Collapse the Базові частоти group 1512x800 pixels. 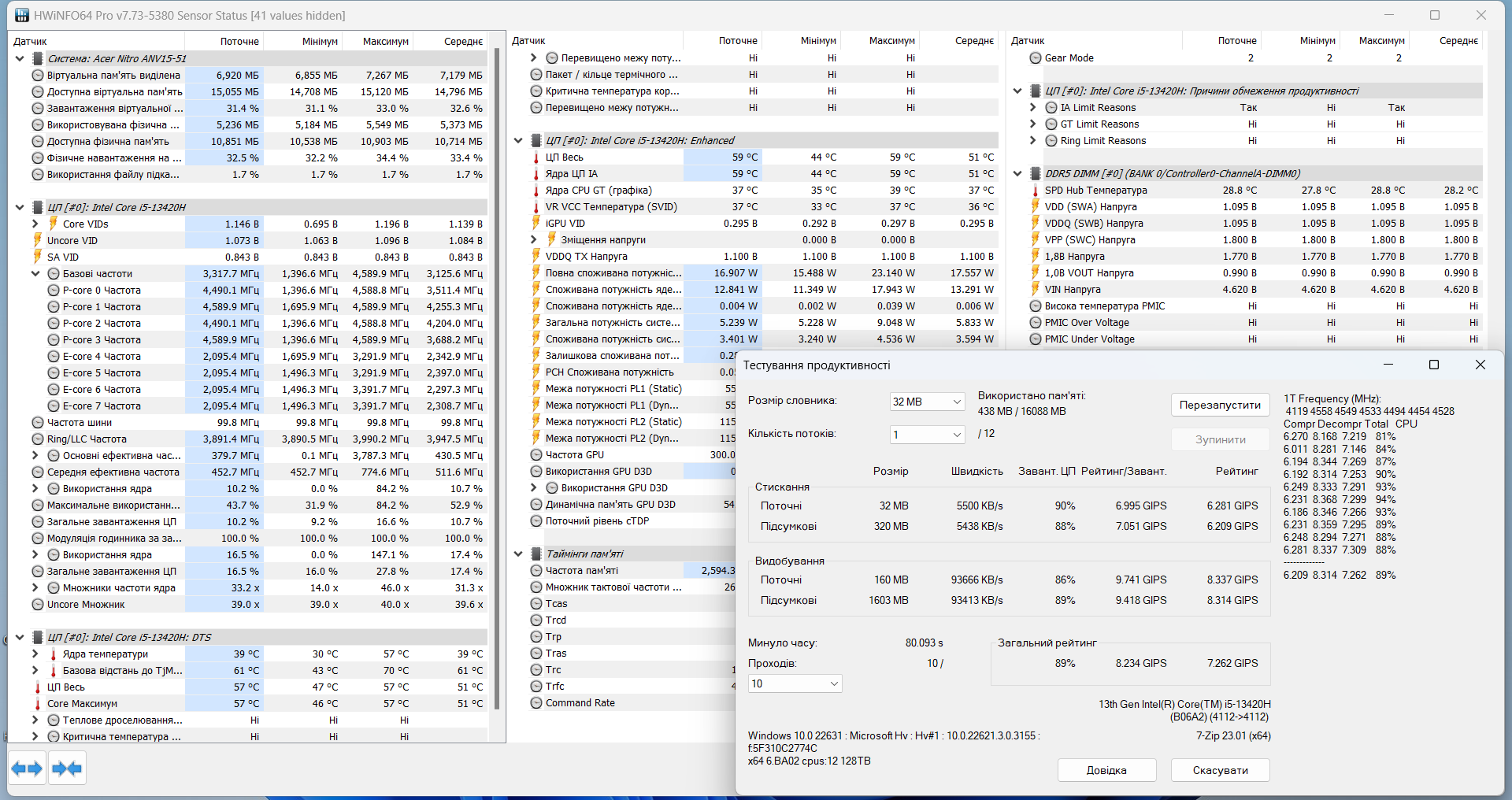click(x=35, y=273)
